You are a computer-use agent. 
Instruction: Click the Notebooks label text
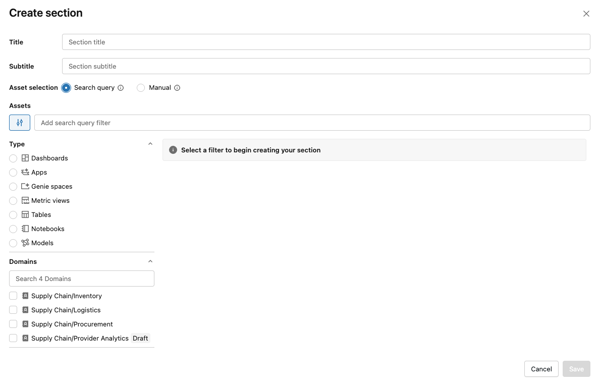(48, 229)
